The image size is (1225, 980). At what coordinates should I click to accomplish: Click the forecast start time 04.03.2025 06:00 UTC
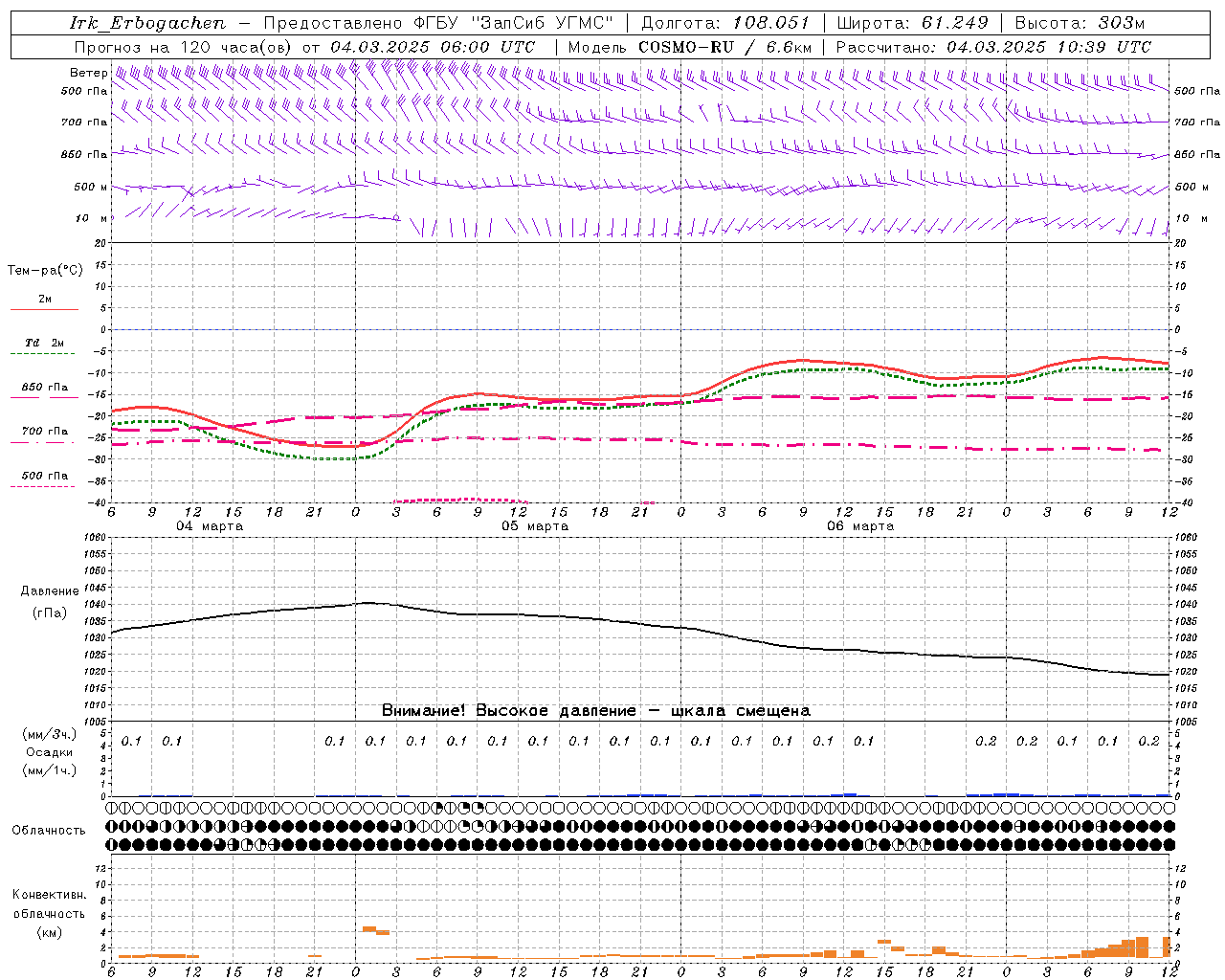coord(433,47)
